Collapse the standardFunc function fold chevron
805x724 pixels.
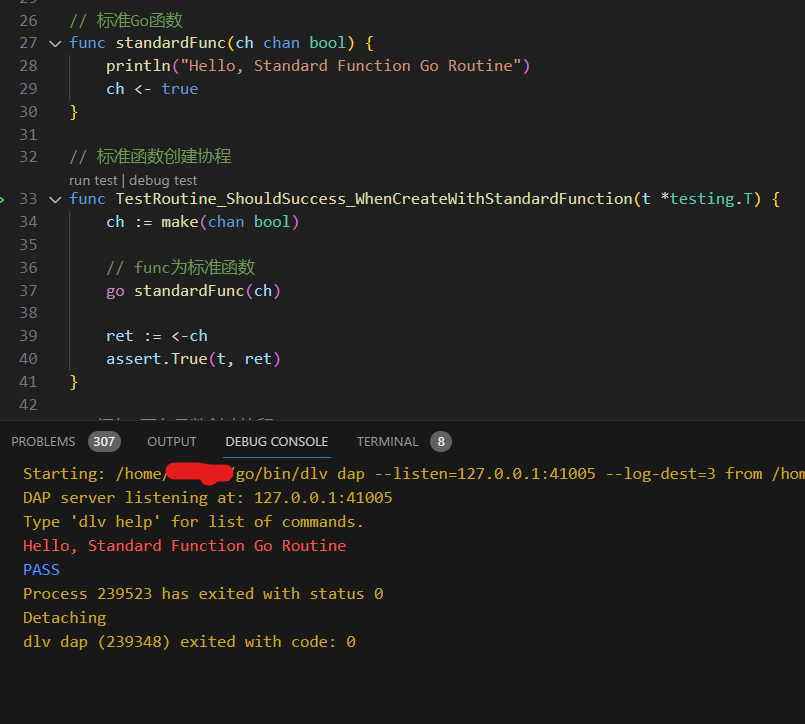coord(55,43)
